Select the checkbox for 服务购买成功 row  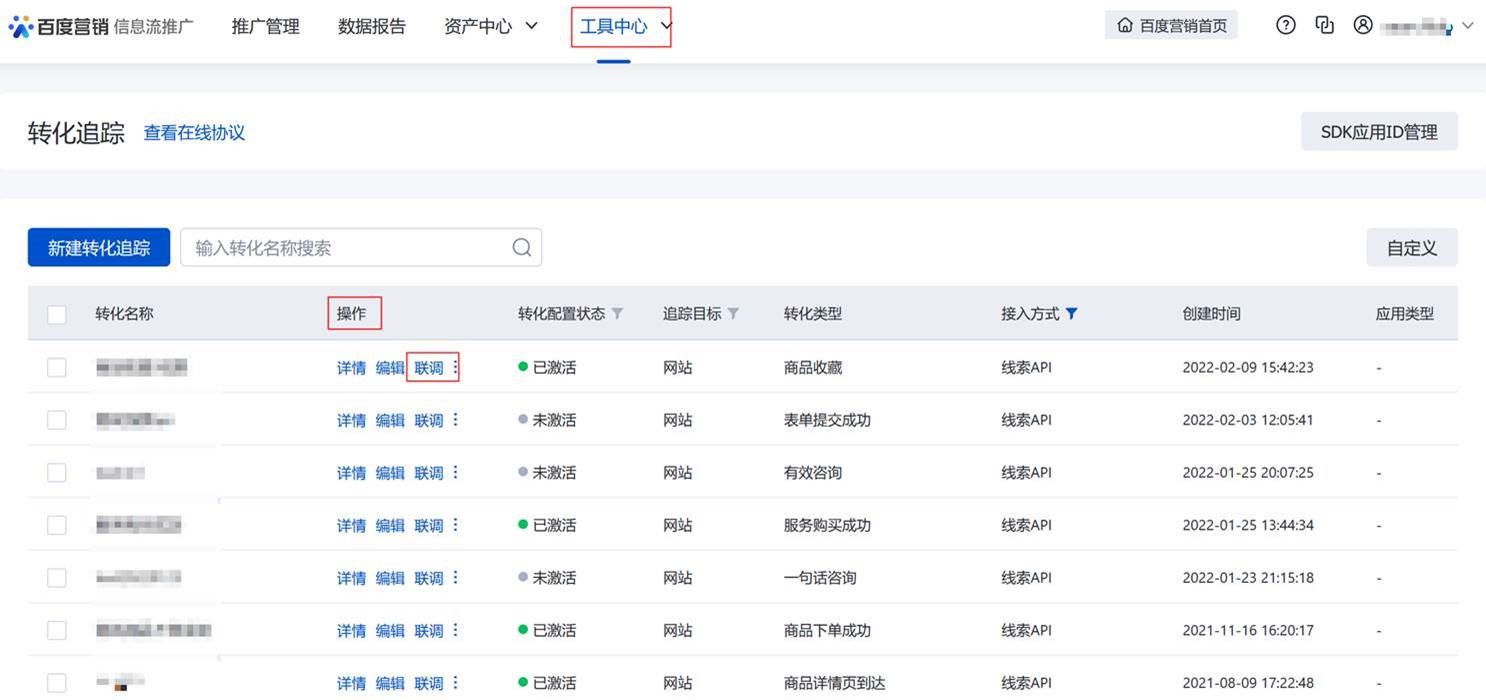[57, 525]
